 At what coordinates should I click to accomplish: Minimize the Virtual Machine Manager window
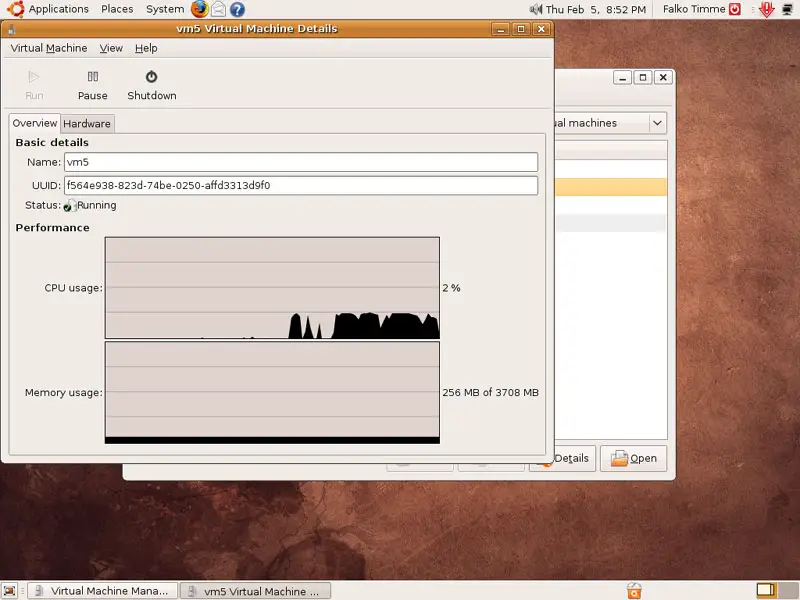(622, 78)
